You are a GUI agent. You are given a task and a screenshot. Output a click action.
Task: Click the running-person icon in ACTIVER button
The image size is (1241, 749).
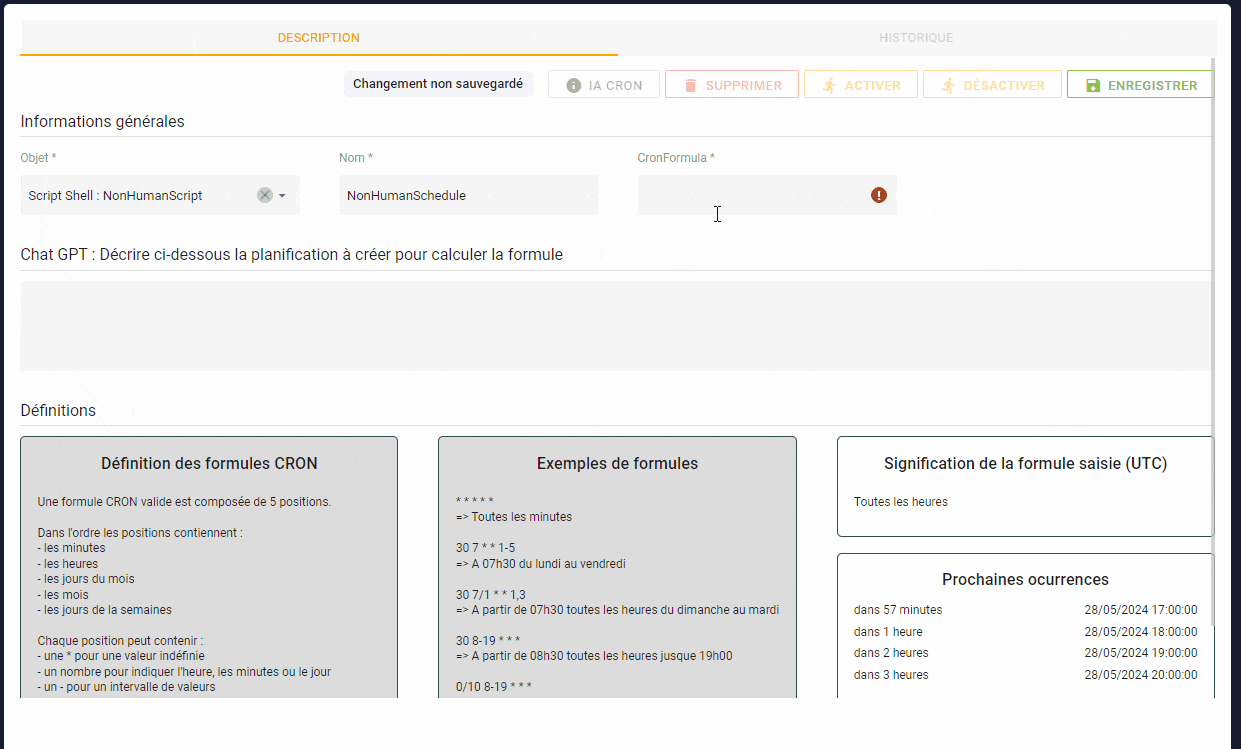[x=829, y=85]
